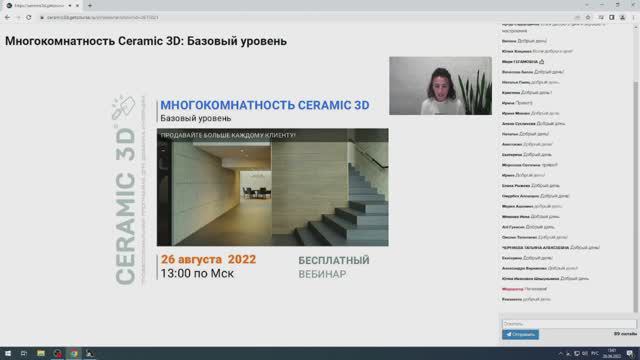This screenshot has width=640, height=360.
Task: Click the online viewers counter
Action: pyautogui.click(x=625, y=334)
